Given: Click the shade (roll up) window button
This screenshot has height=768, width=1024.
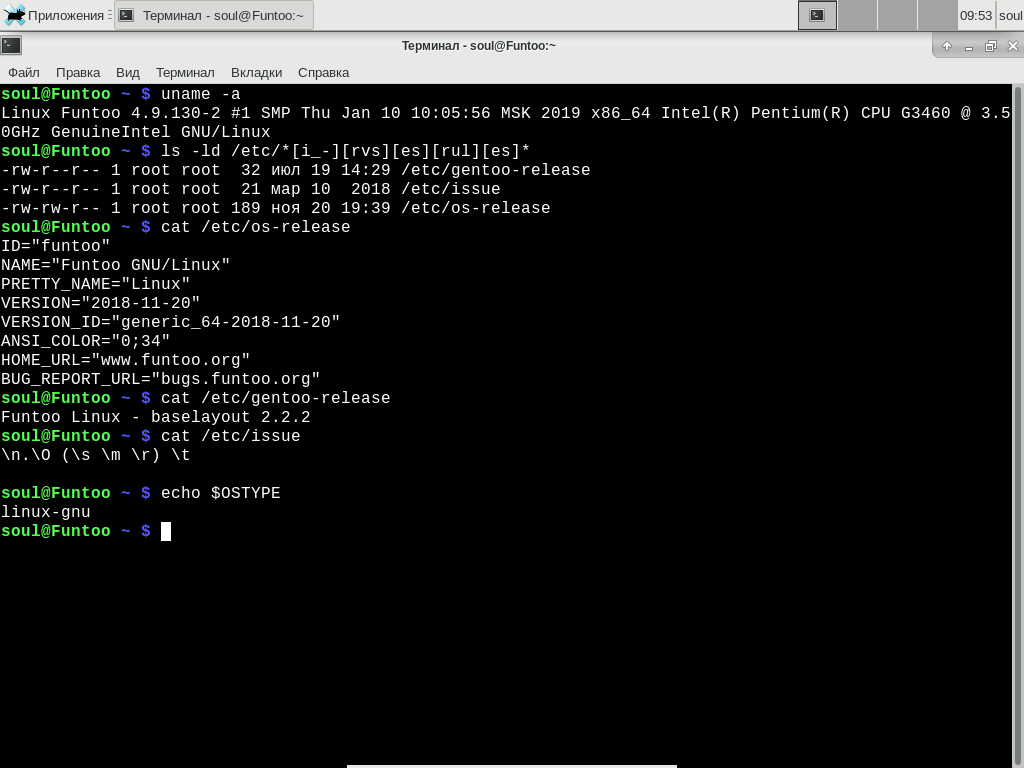Looking at the screenshot, I should [x=946, y=46].
